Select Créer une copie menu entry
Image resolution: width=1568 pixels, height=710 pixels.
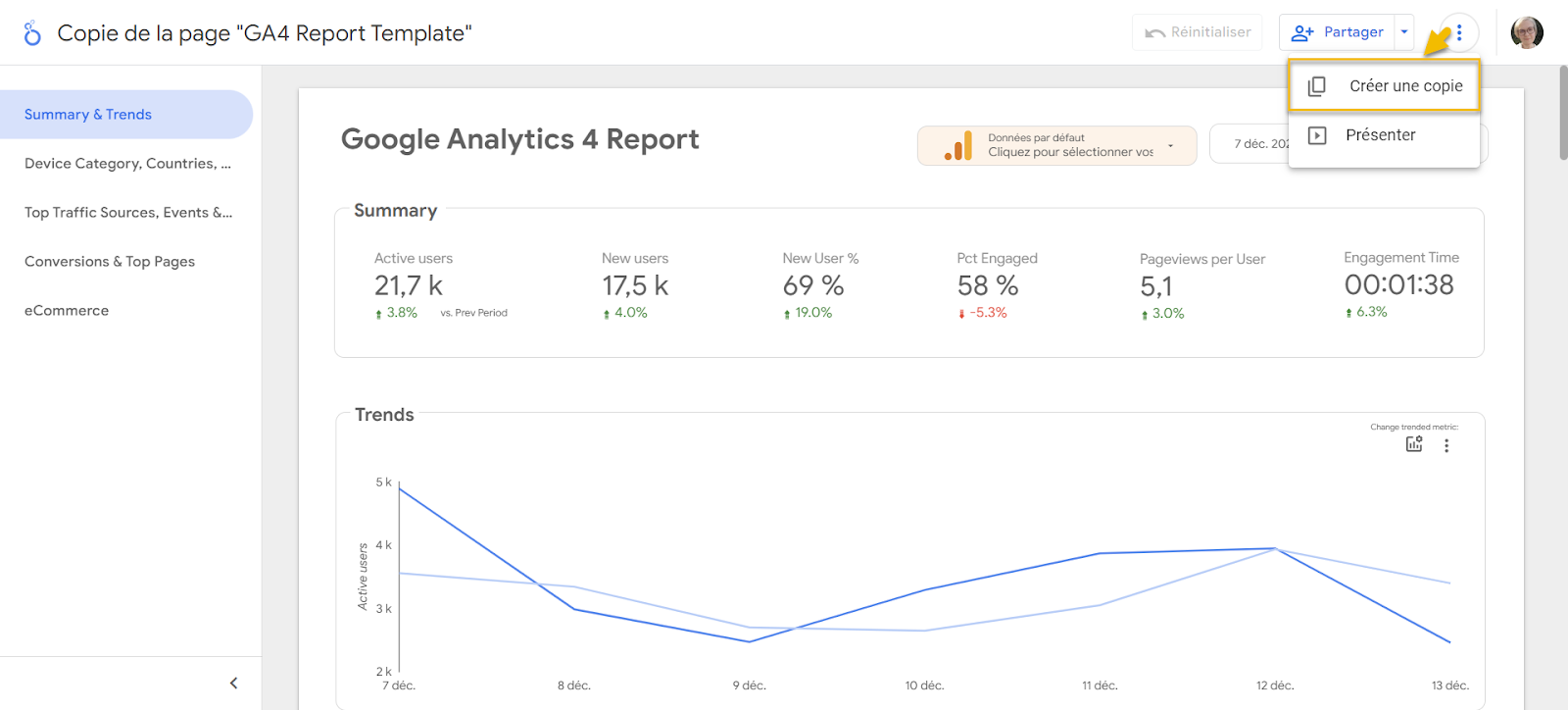point(1384,86)
